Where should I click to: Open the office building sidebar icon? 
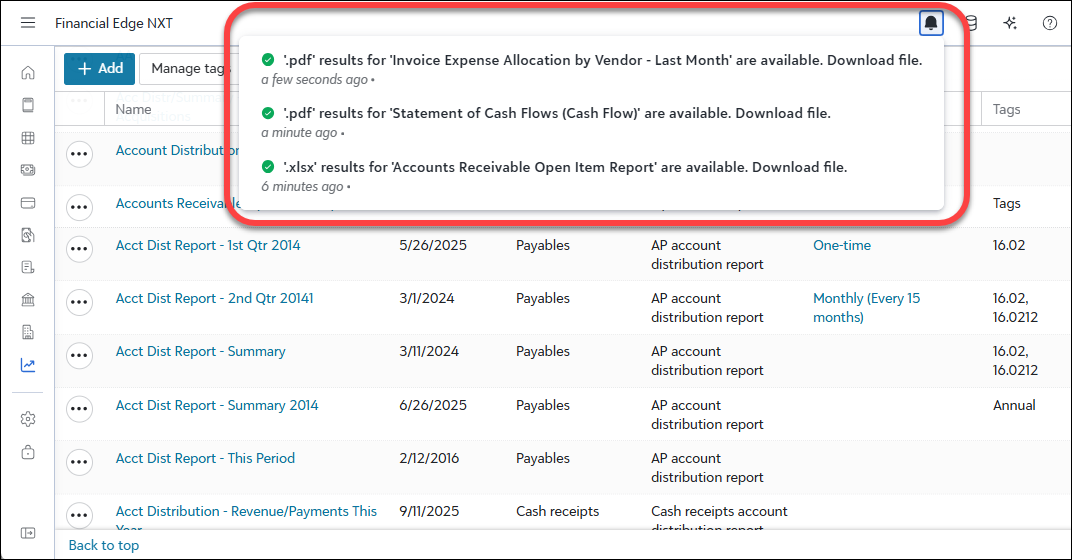[x=28, y=332]
